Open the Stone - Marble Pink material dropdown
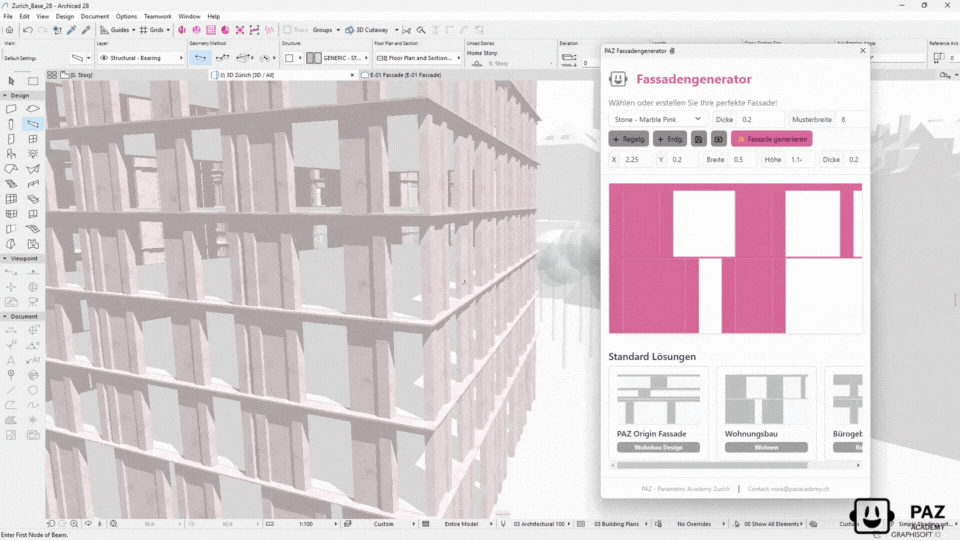 point(658,119)
